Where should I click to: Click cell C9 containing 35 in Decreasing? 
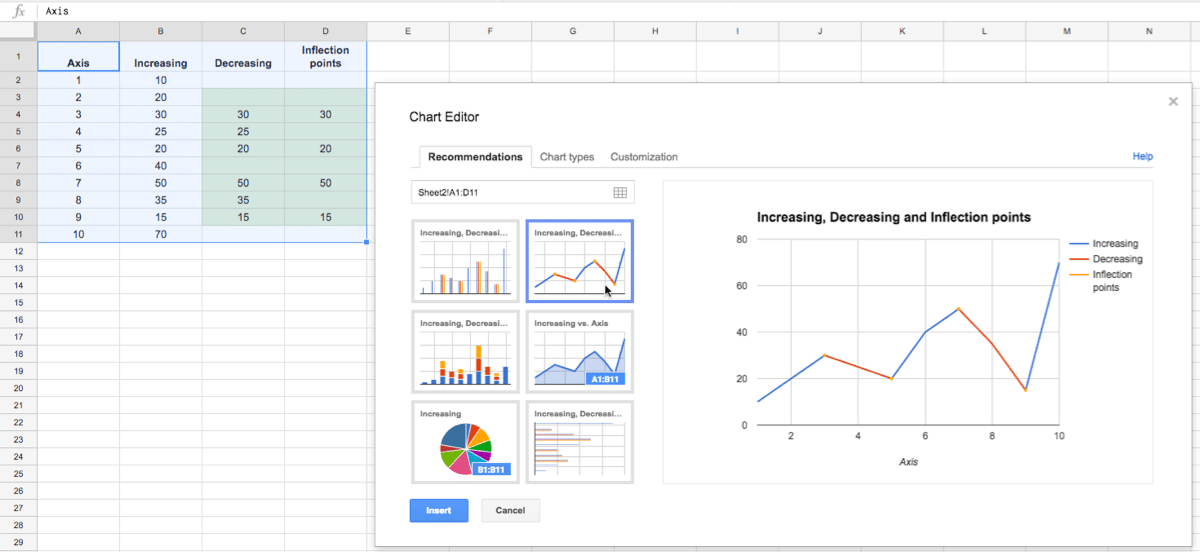[x=243, y=200]
